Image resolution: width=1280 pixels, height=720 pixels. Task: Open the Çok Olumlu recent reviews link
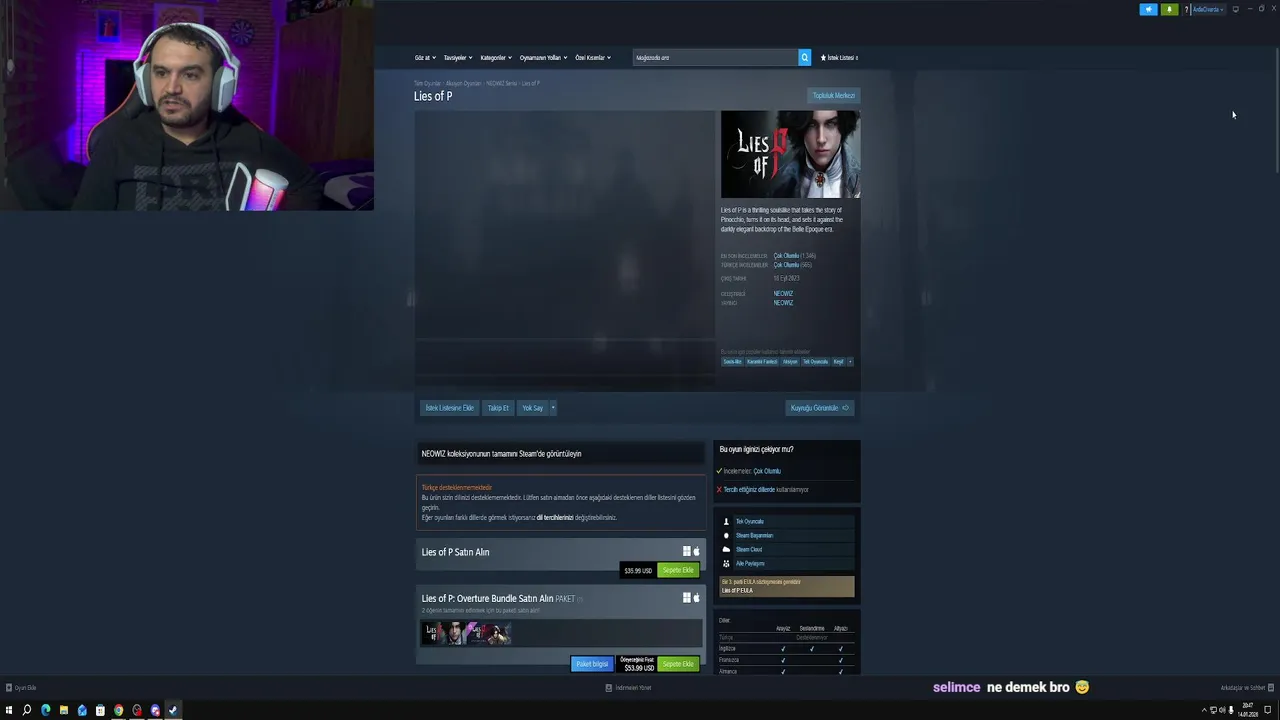[786, 256]
